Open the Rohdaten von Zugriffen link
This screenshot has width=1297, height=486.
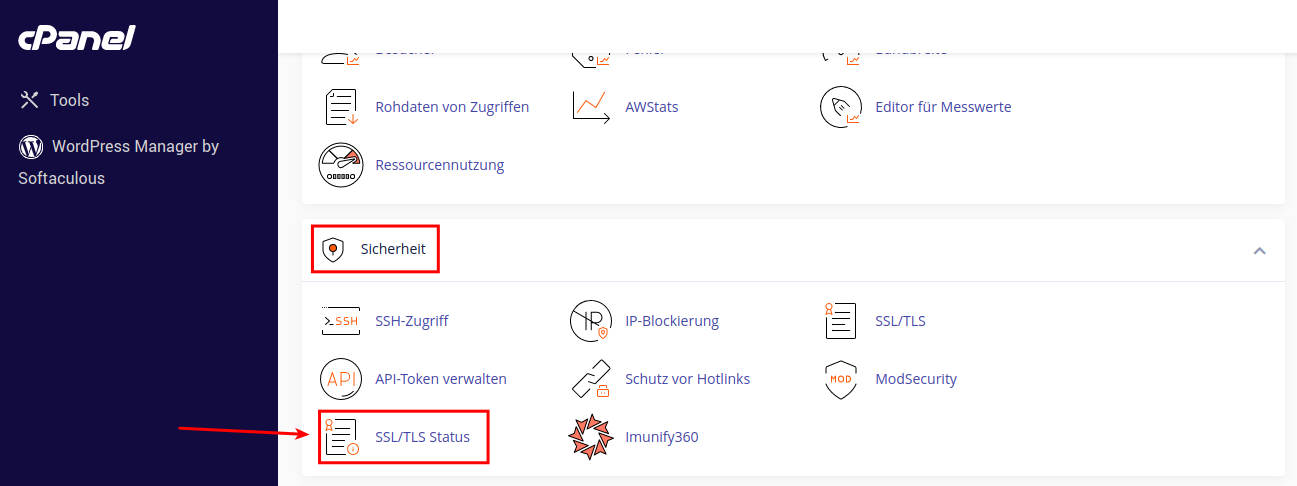(x=452, y=106)
